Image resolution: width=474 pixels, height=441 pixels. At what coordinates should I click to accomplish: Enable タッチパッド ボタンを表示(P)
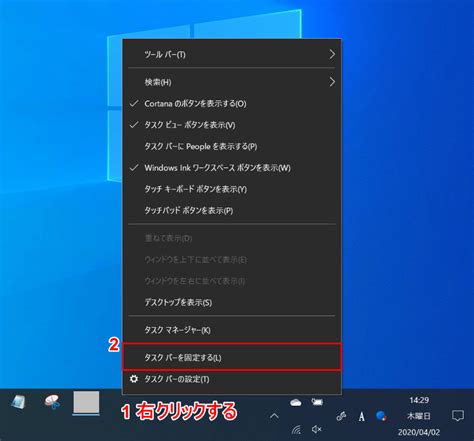pyautogui.click(x=232, y=210)
